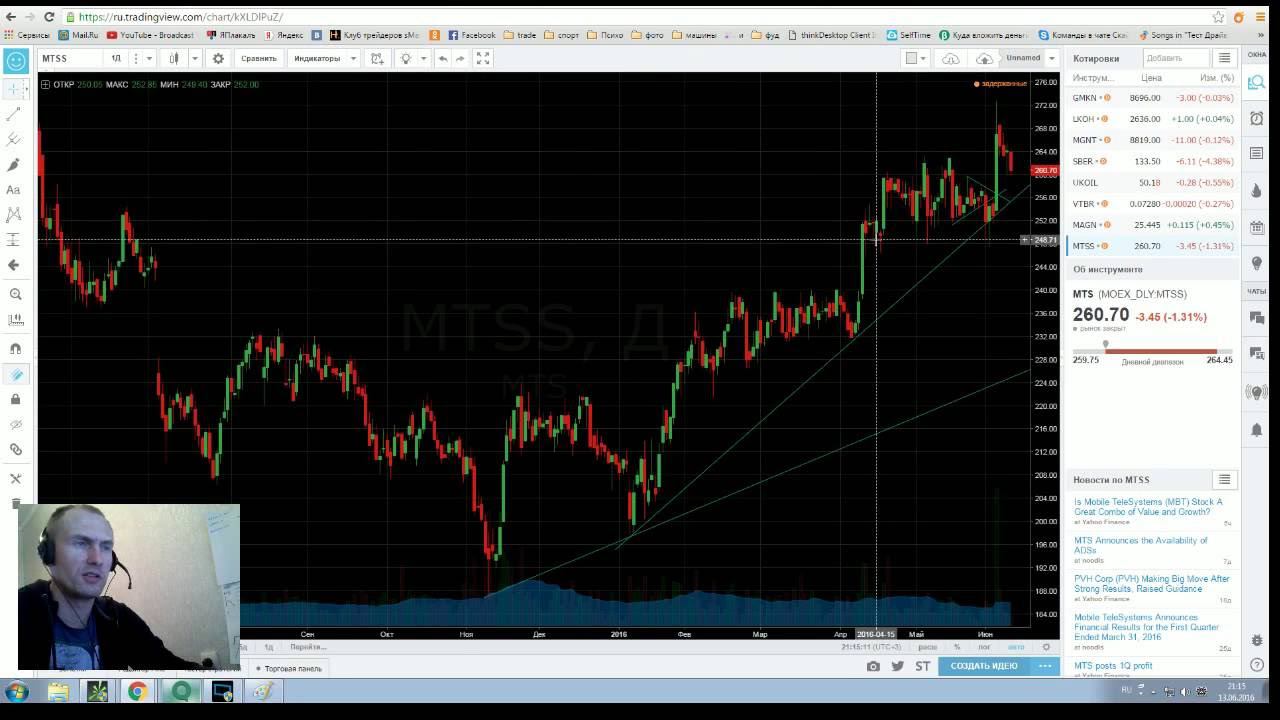The height and width of the screenshot is (720, 1280).
Task: Click the Добавить symbol input field
Action: (1175, 58)
